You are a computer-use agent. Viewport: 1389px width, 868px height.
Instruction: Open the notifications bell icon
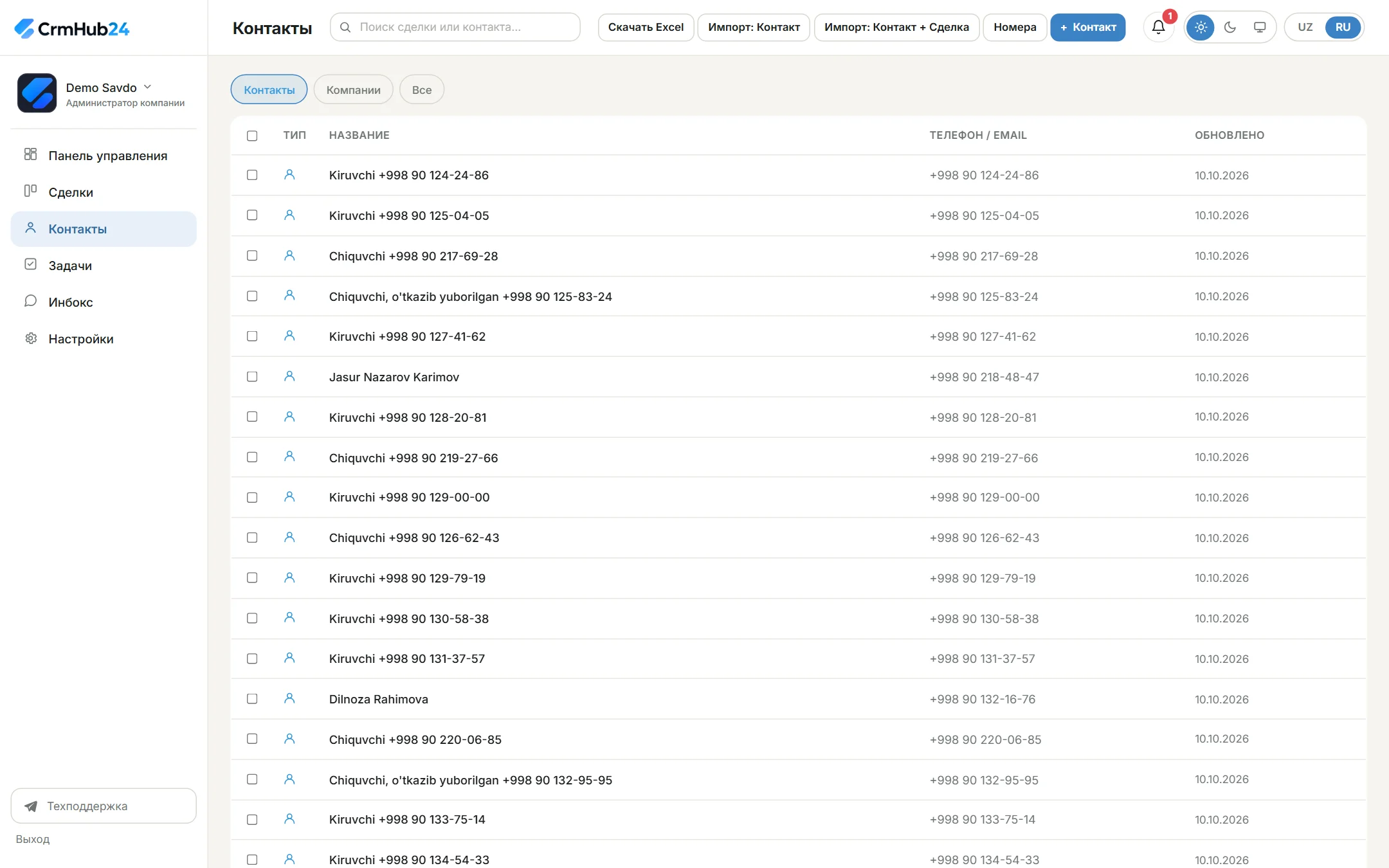click(x=1158, y=27)
